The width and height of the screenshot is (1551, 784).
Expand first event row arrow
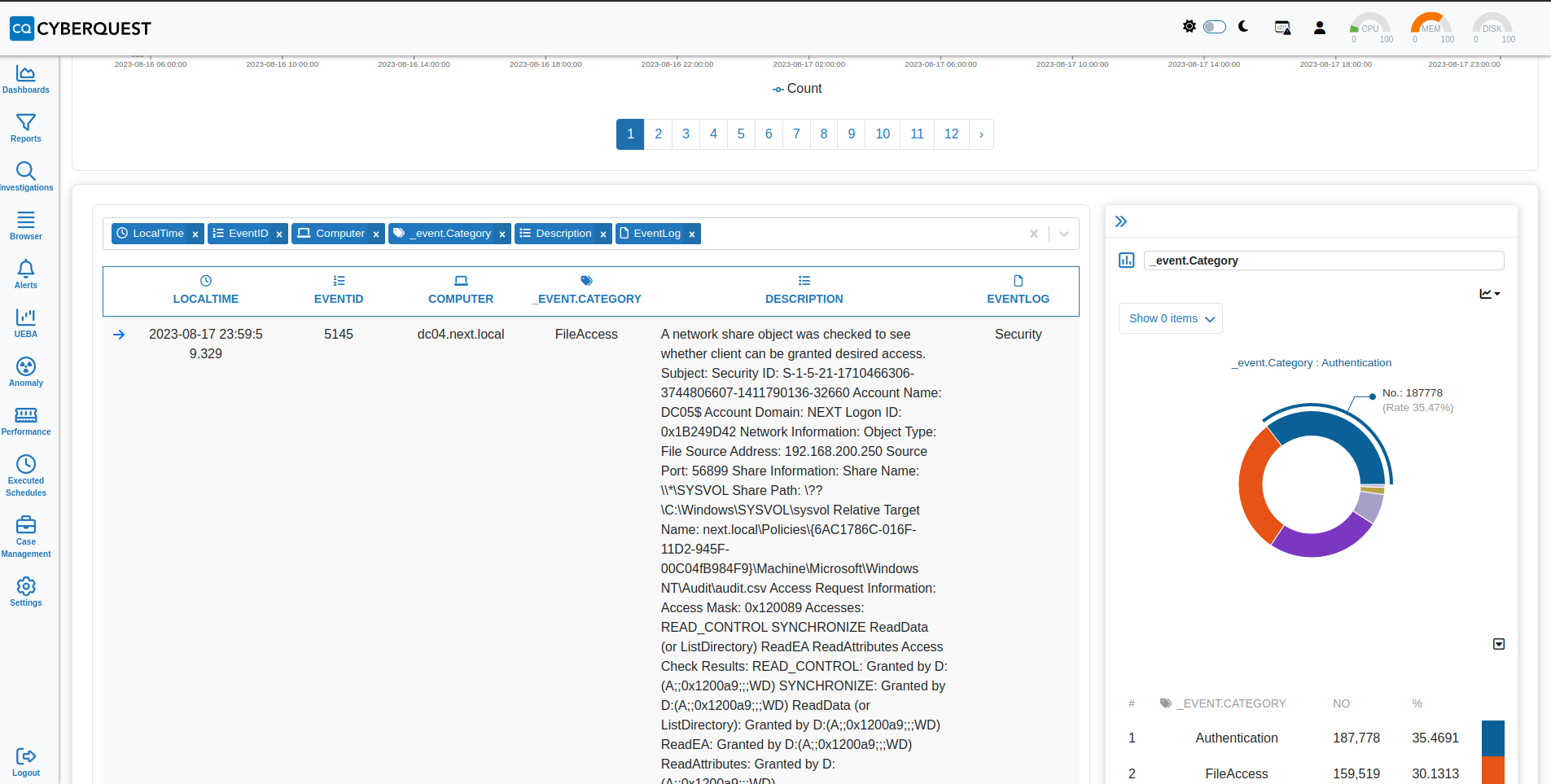(119, 335)
